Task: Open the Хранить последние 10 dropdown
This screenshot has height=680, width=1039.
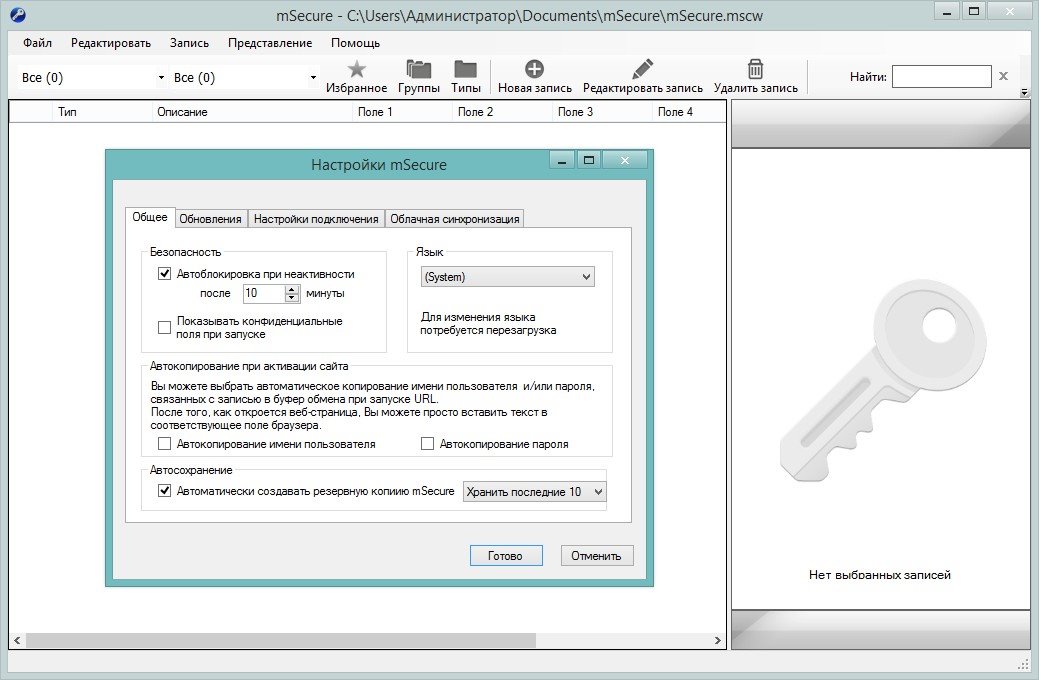Action: (x=534, y=492)
